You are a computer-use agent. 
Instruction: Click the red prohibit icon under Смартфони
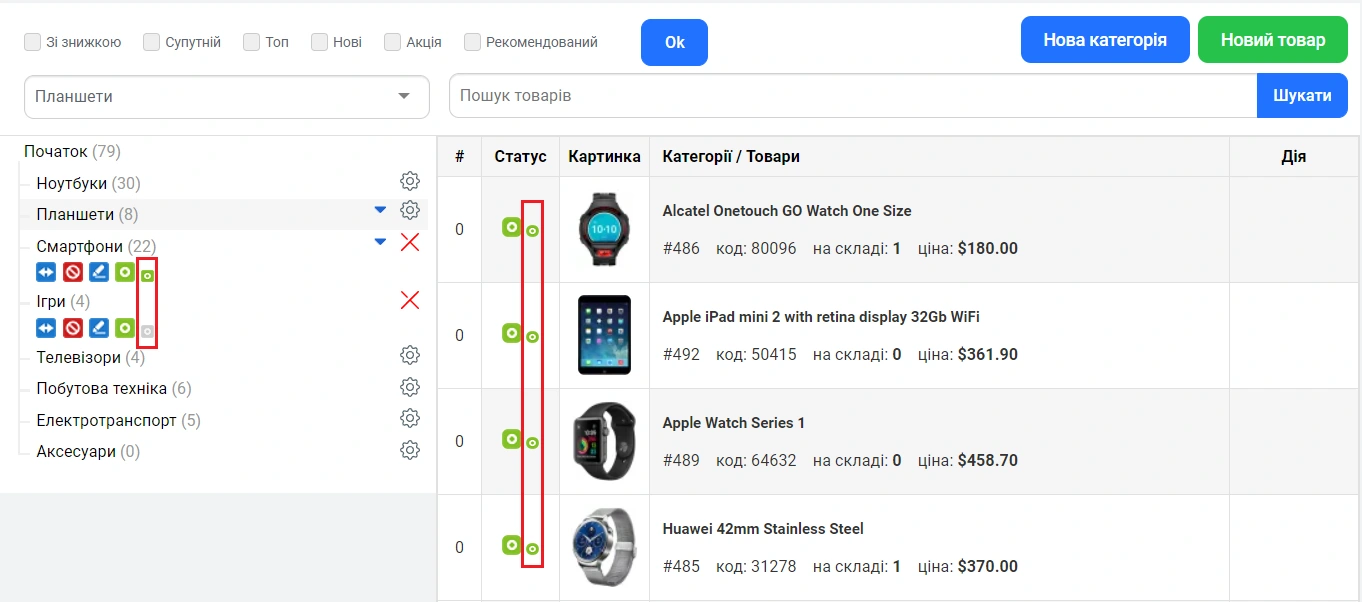(x=72, y=272)
